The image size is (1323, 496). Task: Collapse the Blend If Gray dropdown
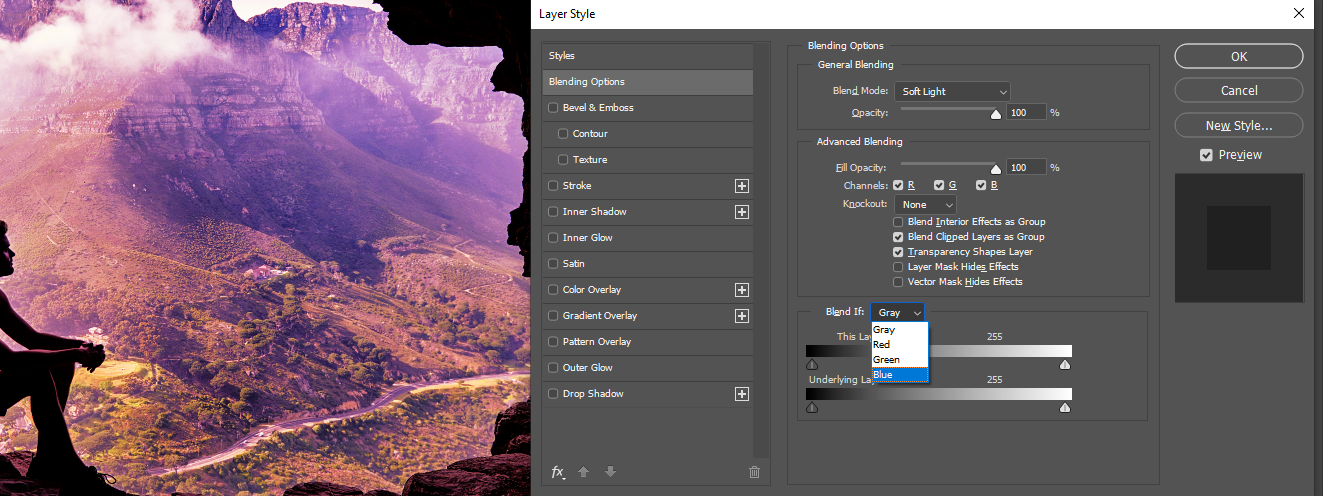tap(897, 313)
